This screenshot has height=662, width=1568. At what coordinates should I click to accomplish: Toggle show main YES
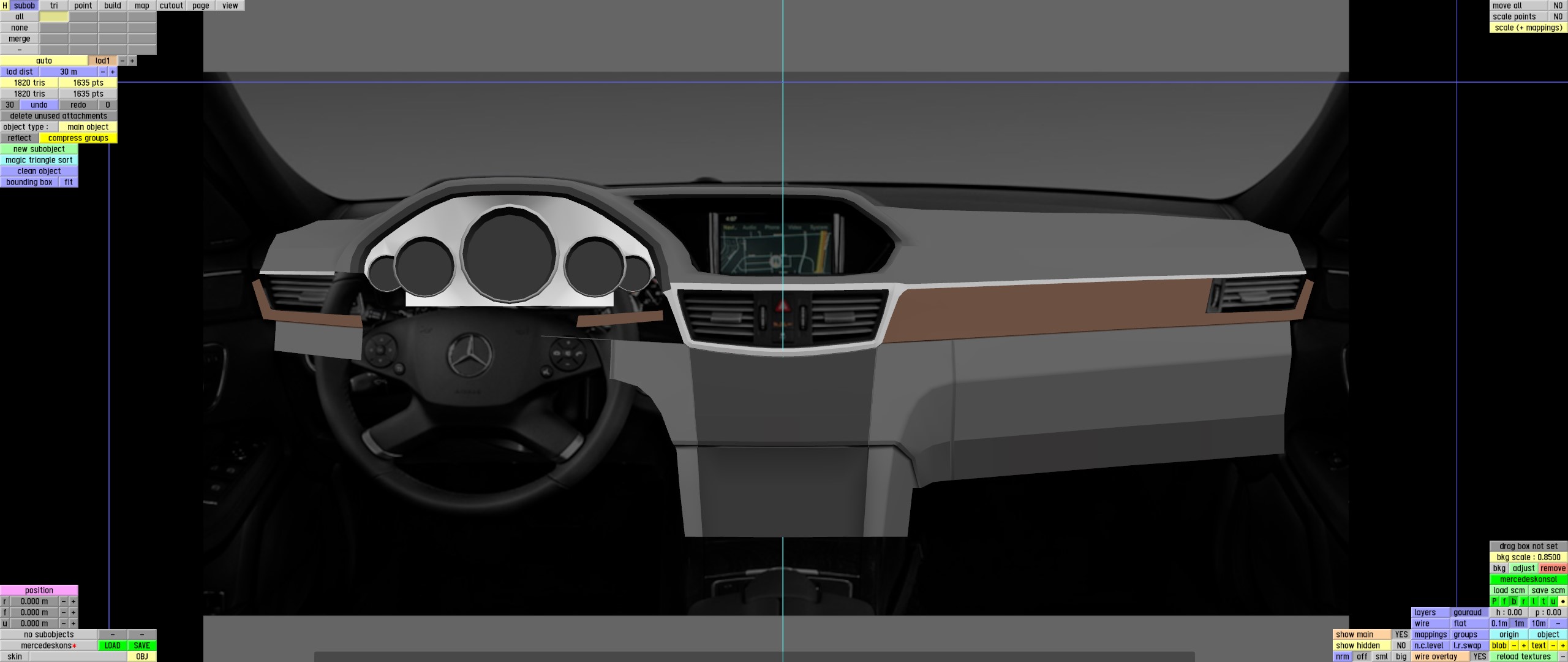coord(1401,634)
